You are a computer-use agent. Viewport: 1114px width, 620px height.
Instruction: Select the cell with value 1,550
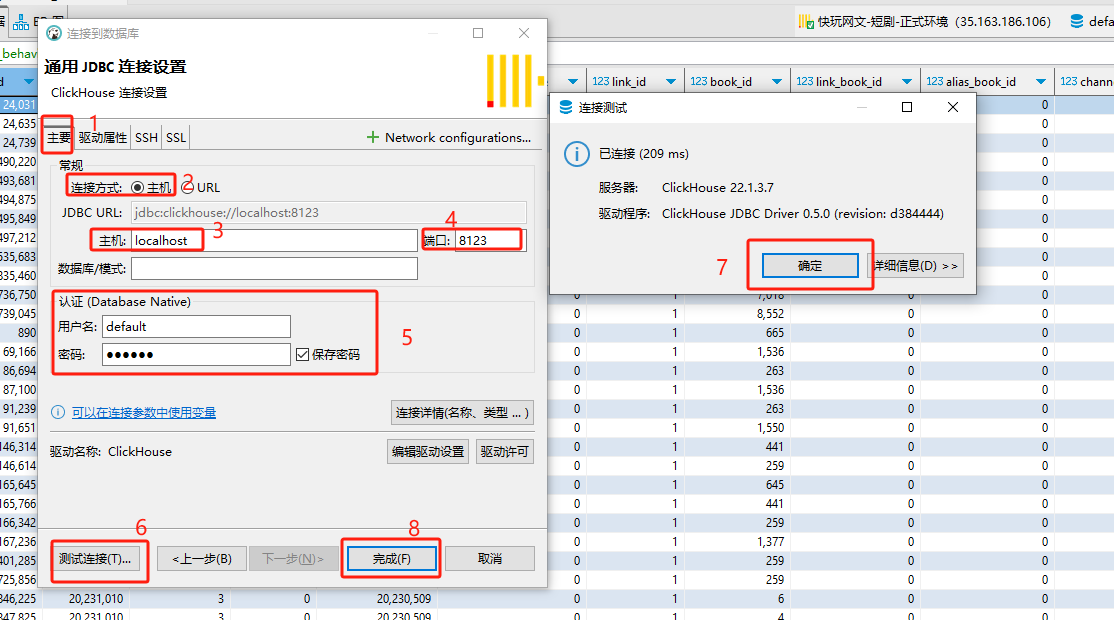coord(737,428)
